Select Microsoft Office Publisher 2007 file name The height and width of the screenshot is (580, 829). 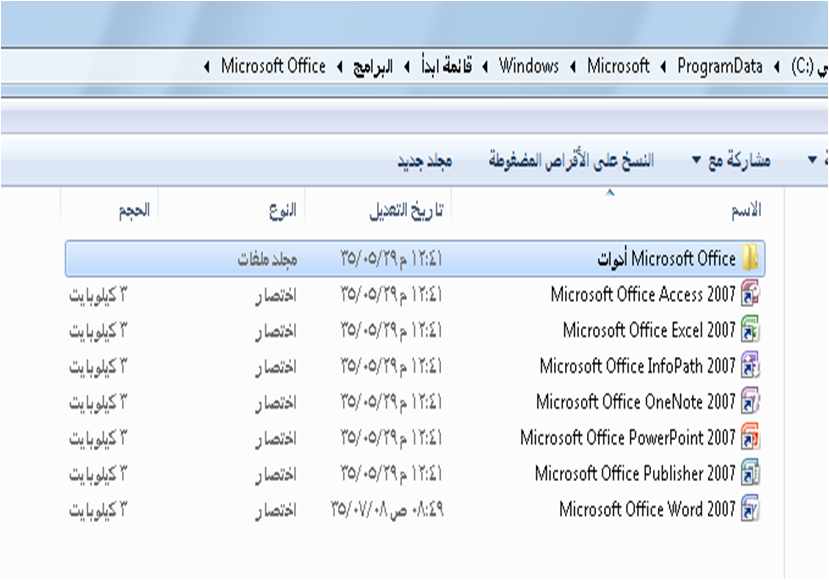click(635, 474)
